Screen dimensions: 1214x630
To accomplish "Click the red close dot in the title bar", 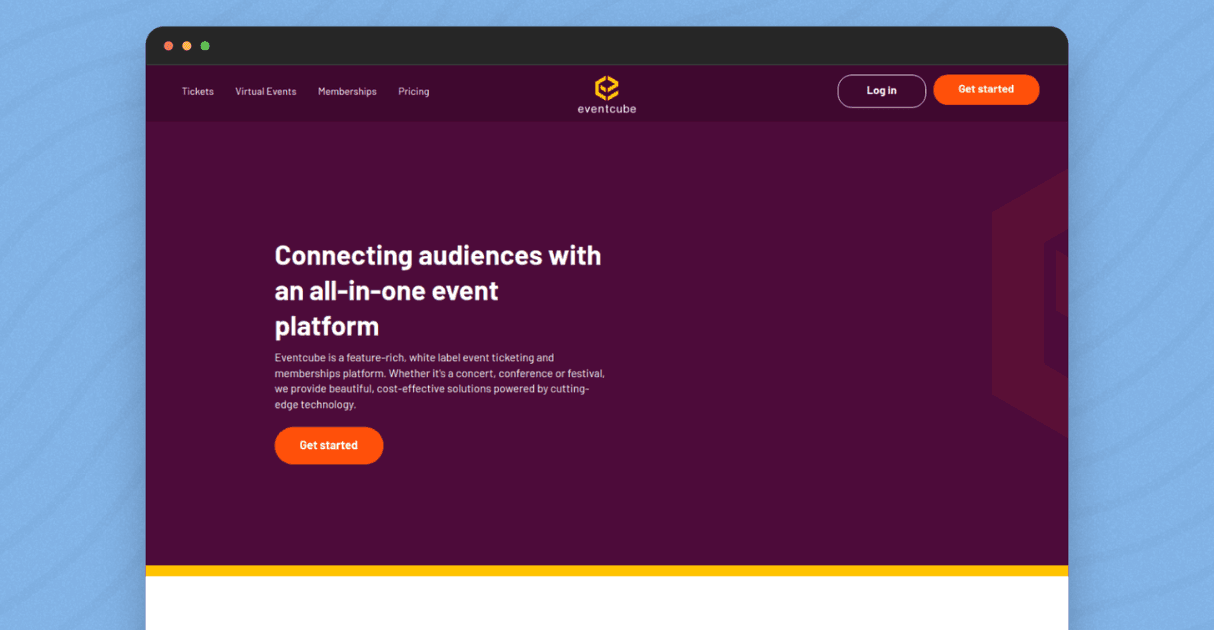I will click(x=168, y=46).
